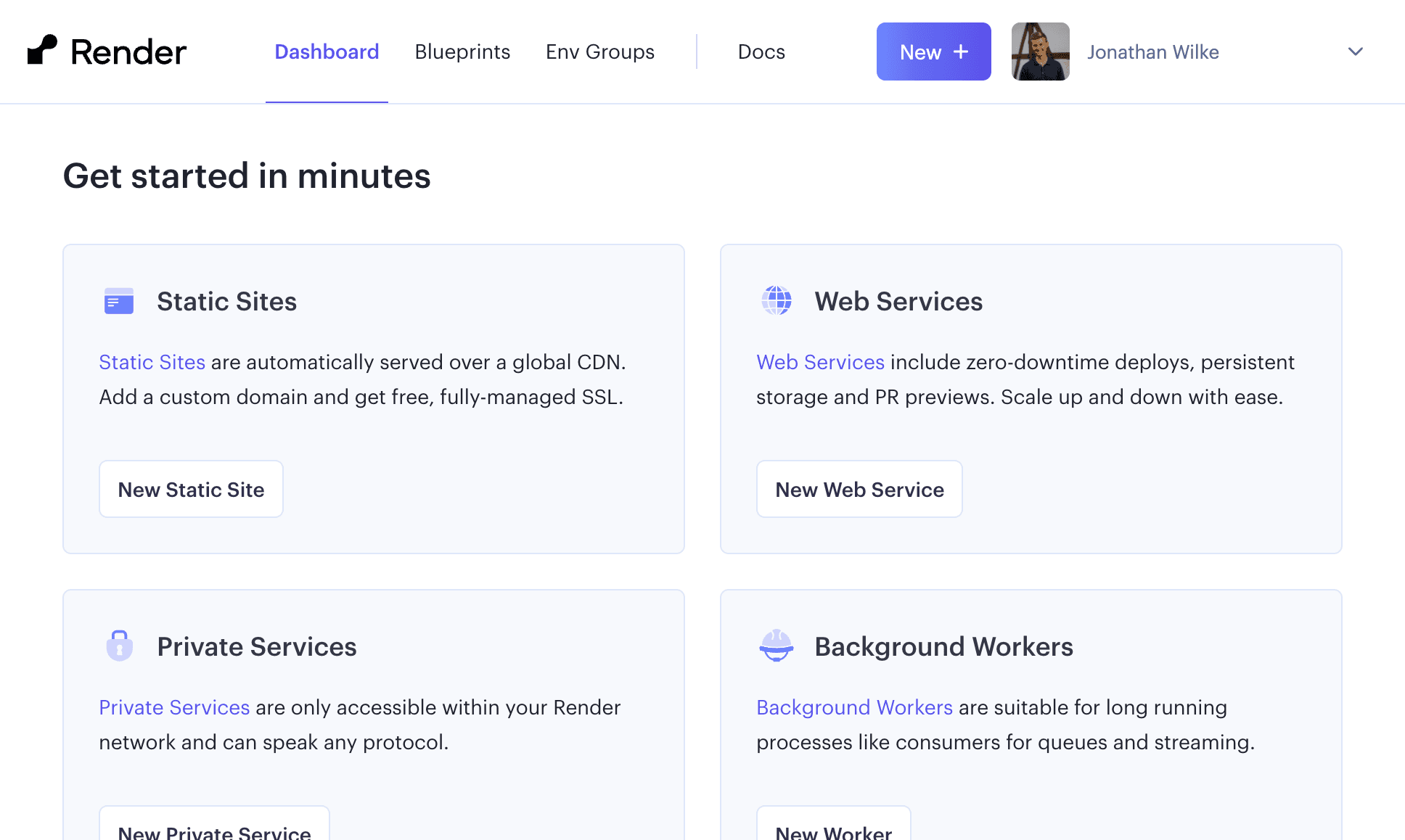Viewport: 1405px width, 840px height.
Task: Click the New Static Site button
Action: coord(191,489)
